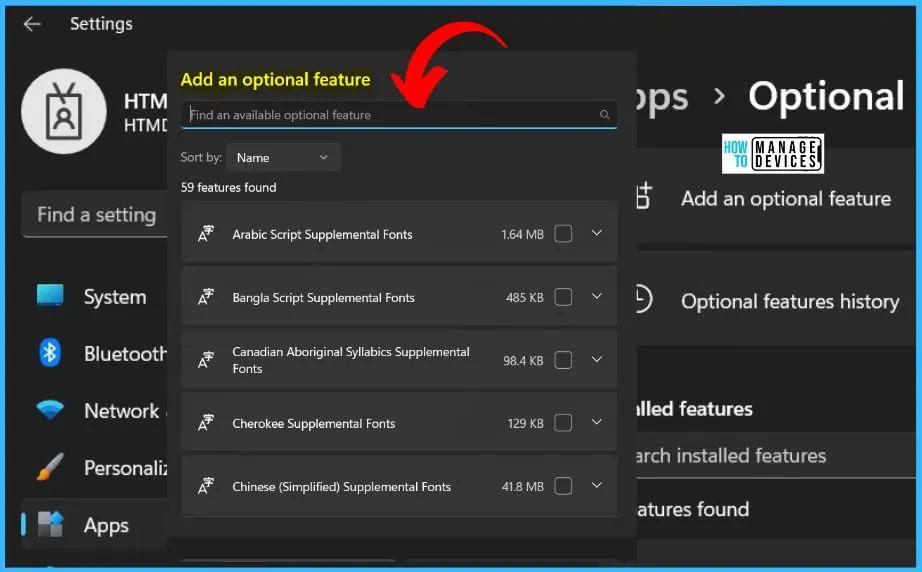Click the 129 KB size value

click(525, 423)
